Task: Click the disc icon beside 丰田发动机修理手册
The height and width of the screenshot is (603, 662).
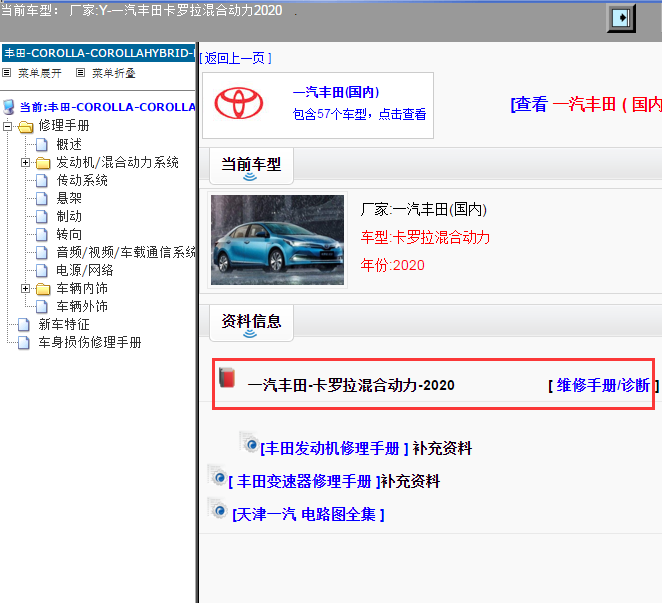Action: 249,443
